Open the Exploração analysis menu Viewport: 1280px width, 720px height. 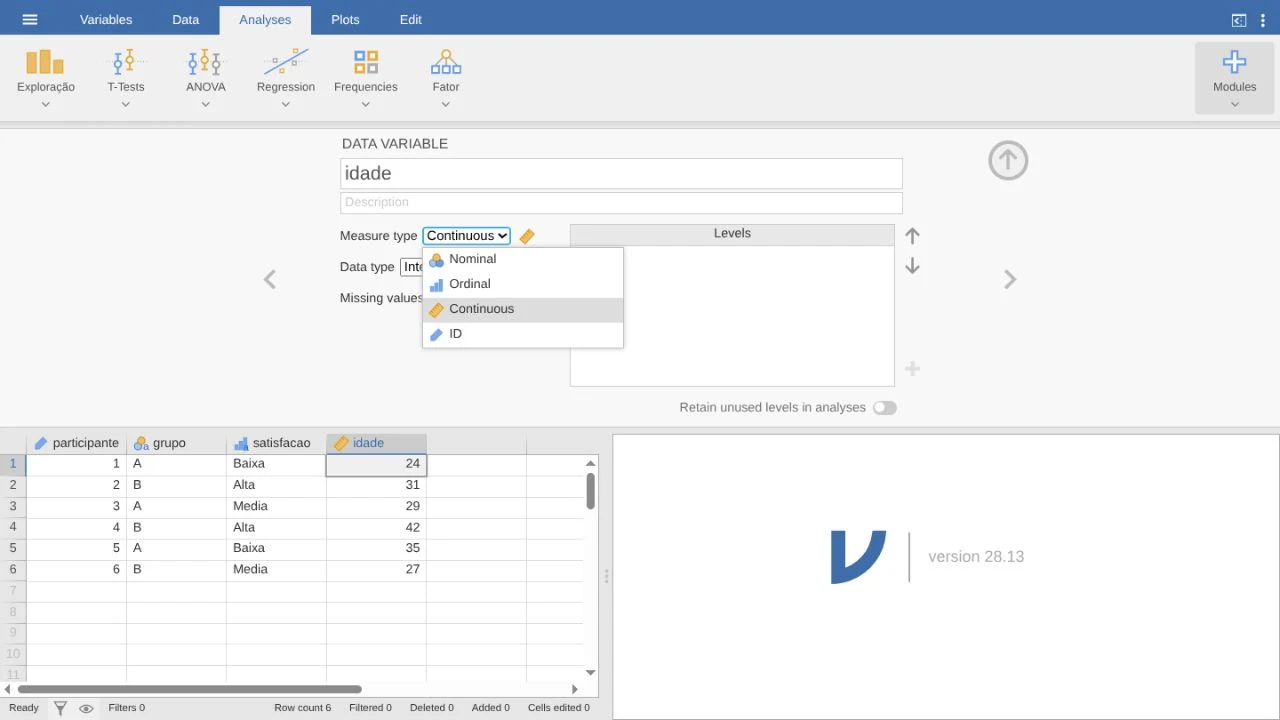click(46, 78)
